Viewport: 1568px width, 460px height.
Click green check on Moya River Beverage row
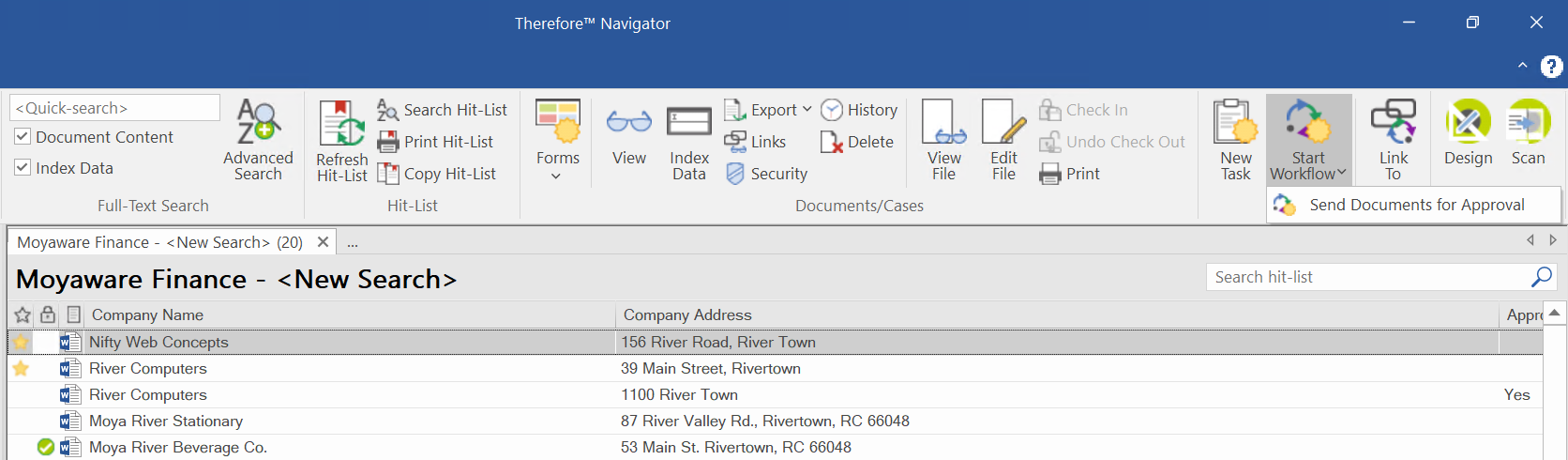45,447
